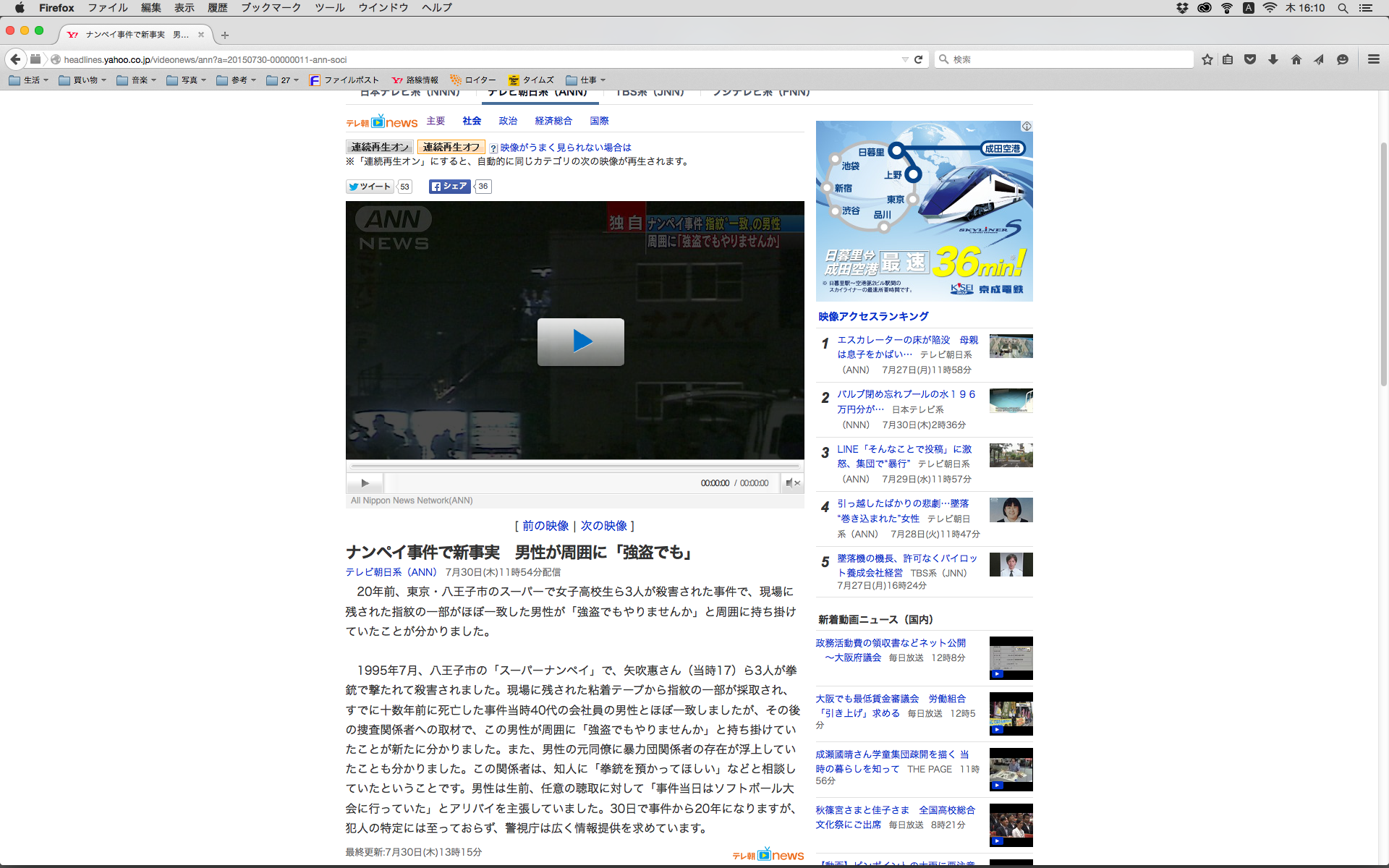Click the 次の映像 link
Image resolution: width=1389 pixels, height=868 pixels.
(x=603, y=526)
